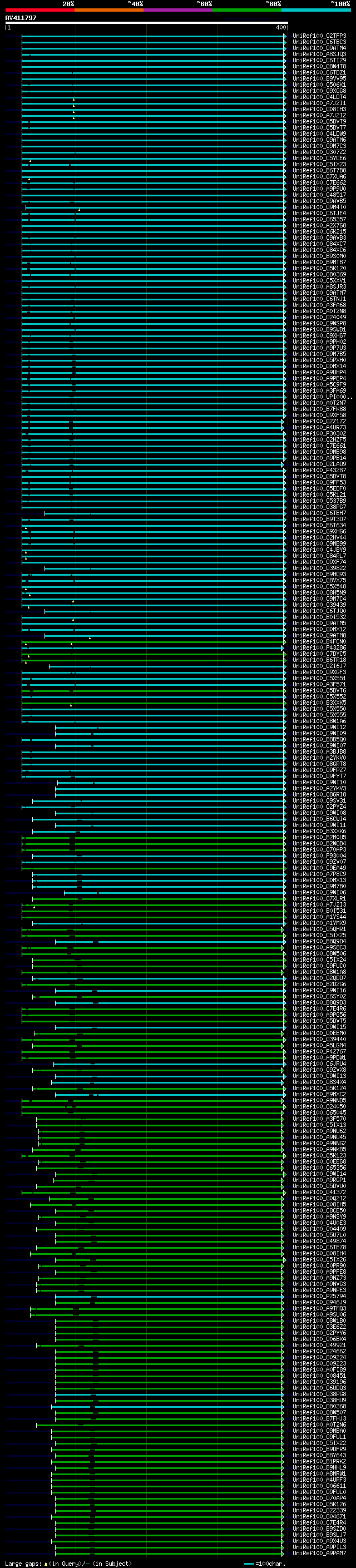Click the purple segment of the identity legend
Screen dimensions: 356x1568
click(179, 10)
